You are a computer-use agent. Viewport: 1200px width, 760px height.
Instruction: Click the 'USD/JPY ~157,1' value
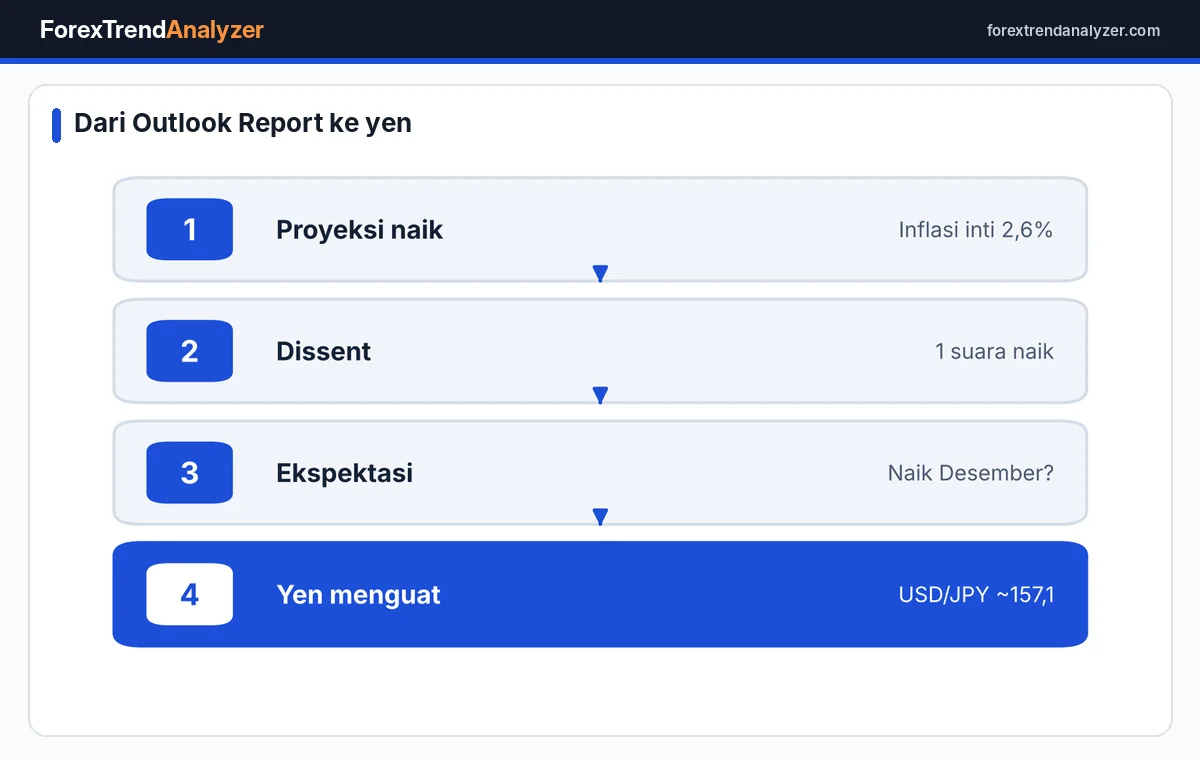[x=976, y=595]
